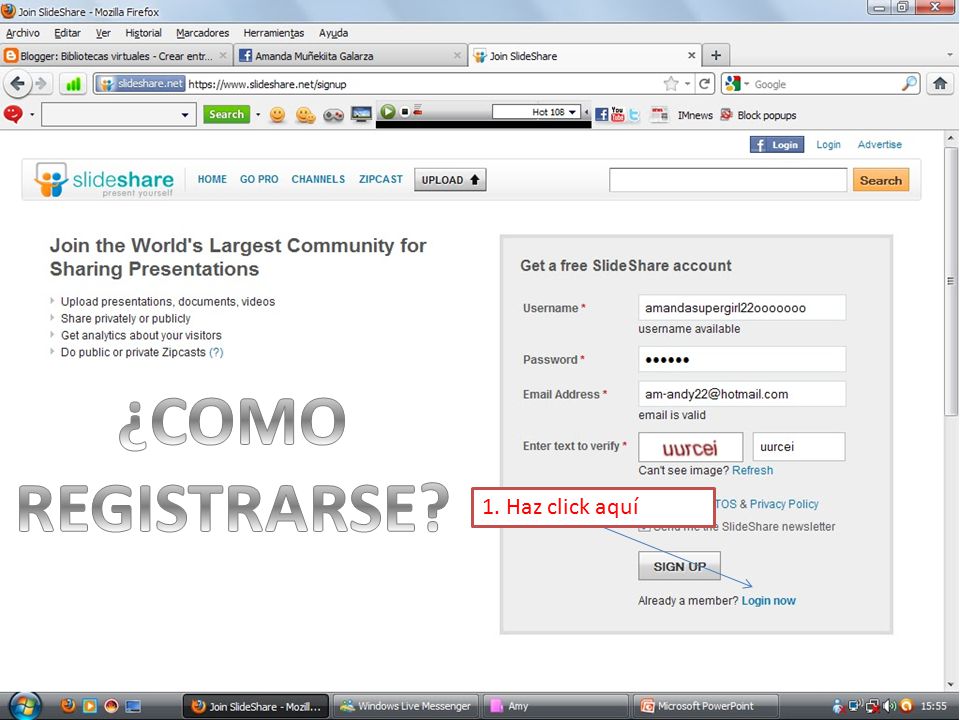Click the double smiley emoticons toolbar icon
The image size is (960, 720).
306,114
